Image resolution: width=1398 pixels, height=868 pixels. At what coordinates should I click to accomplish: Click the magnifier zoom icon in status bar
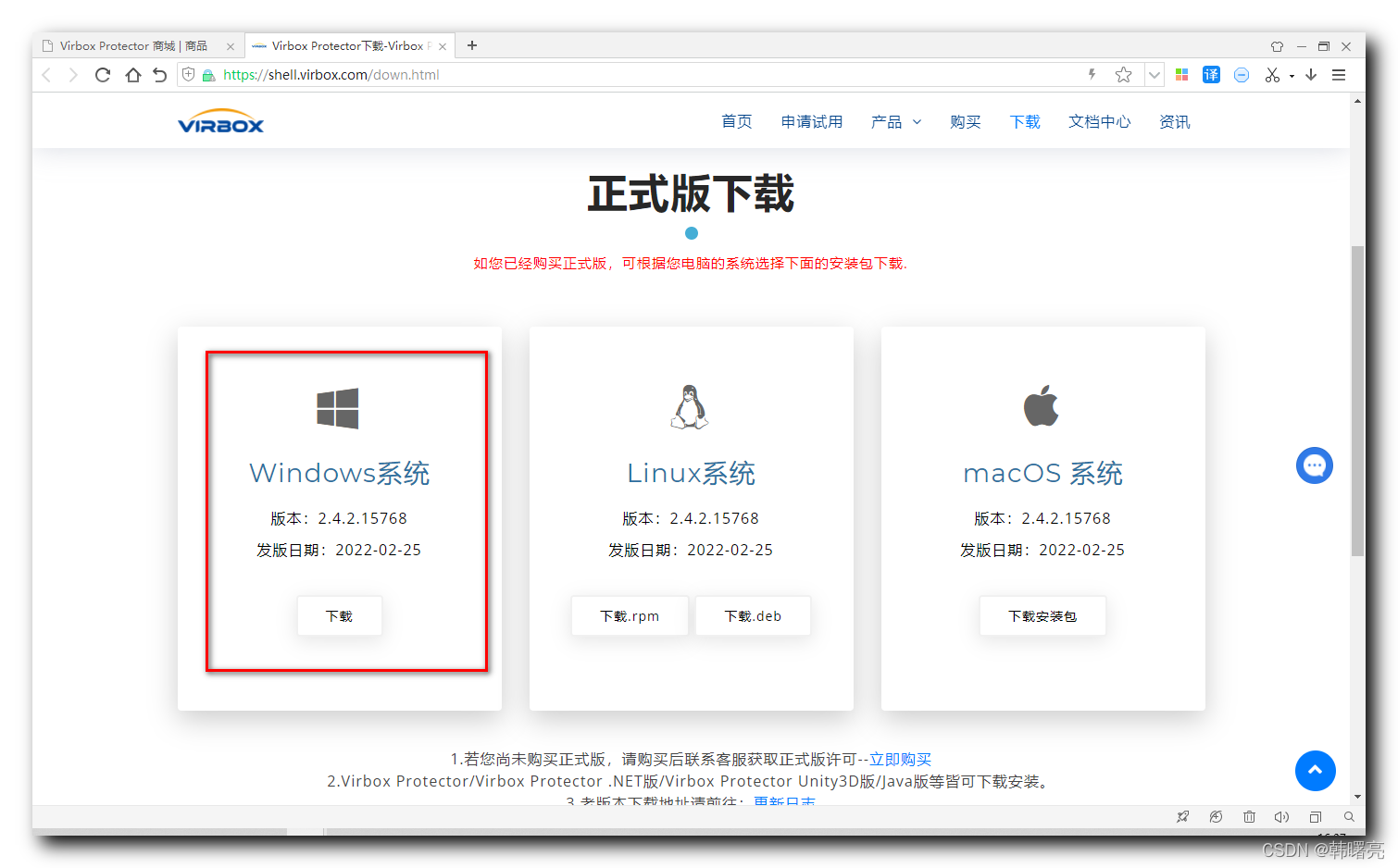[1349, 817]
